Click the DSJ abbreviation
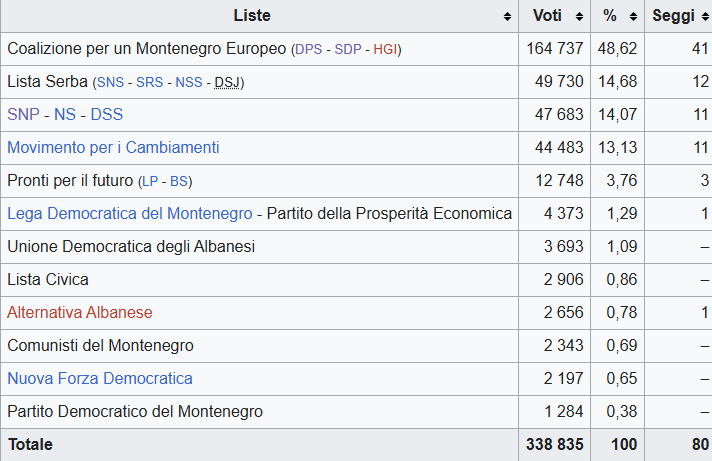This screenshot has height=461, width=712. pyautogui.click(x=227, y=83)
